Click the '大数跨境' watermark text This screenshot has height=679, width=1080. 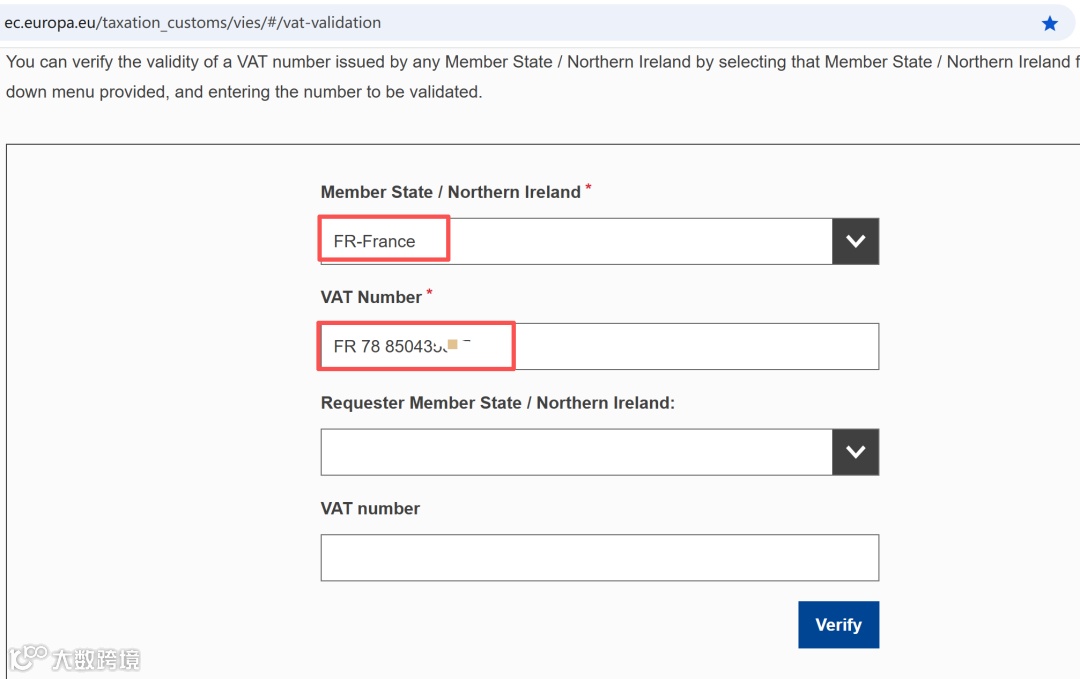coord(96,659)
